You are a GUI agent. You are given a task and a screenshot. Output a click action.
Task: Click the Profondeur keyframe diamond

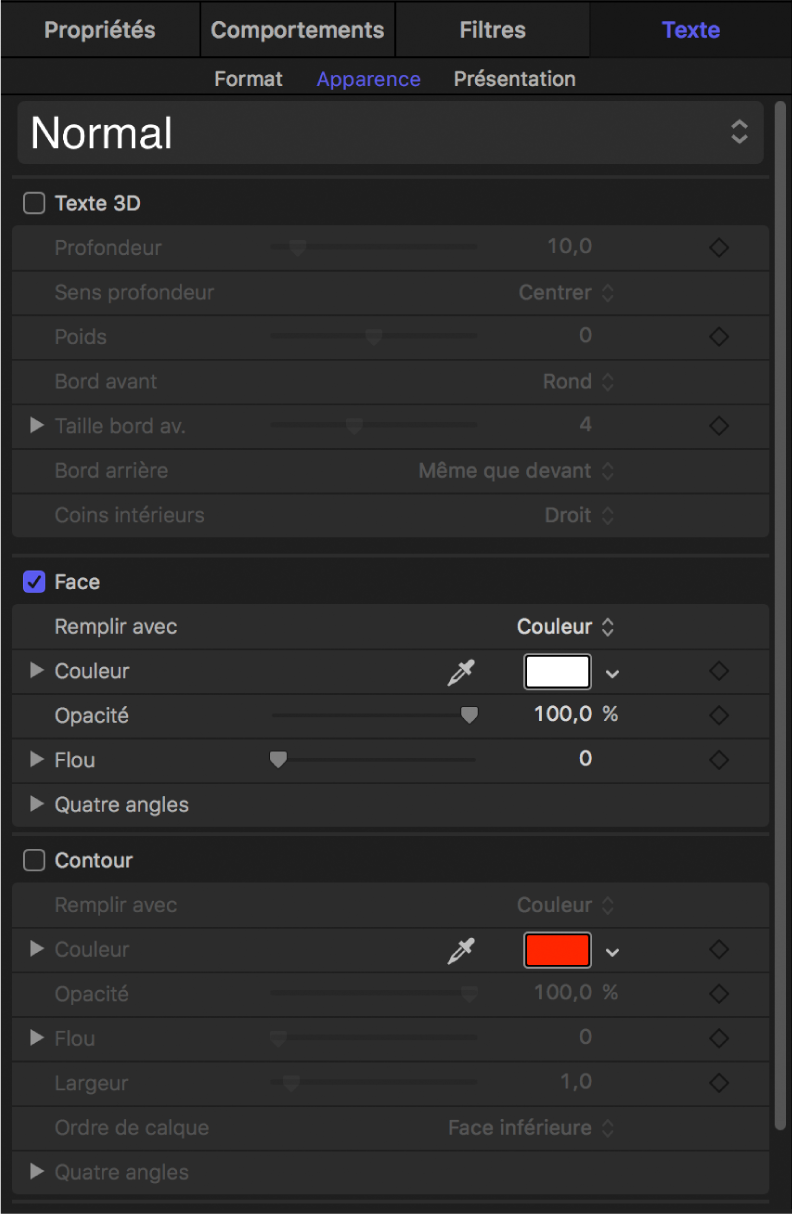pos(718,248)
